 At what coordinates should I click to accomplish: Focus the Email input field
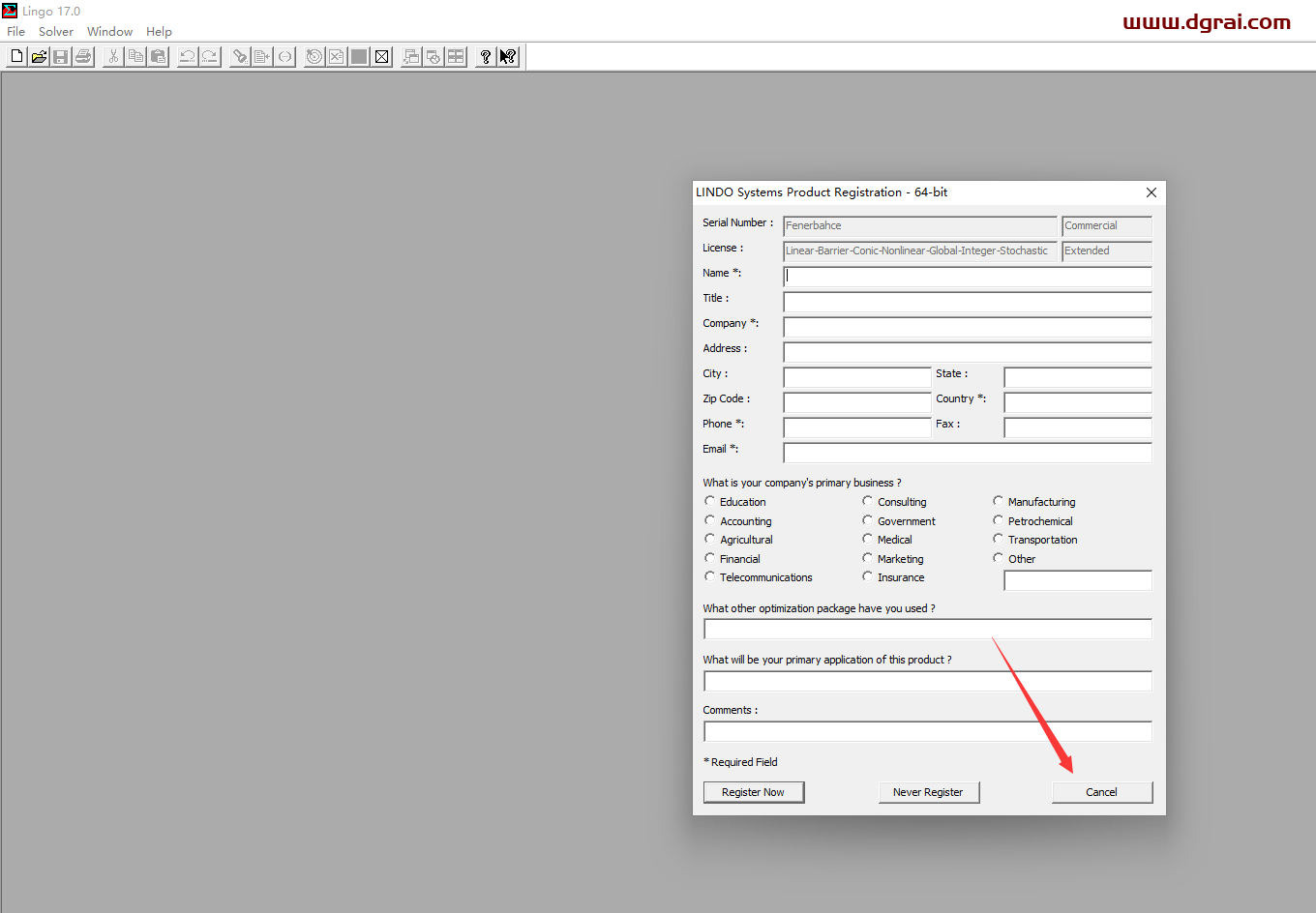[968, 453]
